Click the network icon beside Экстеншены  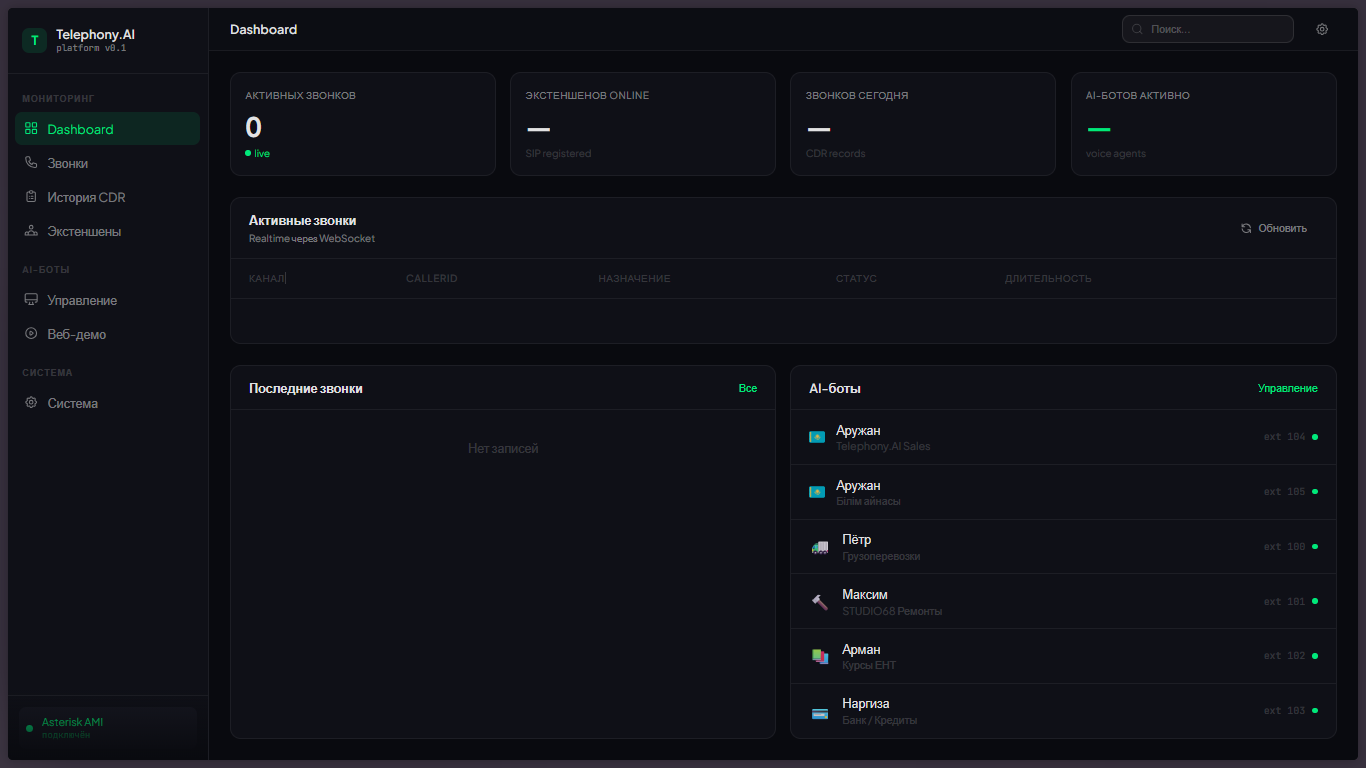31,231
